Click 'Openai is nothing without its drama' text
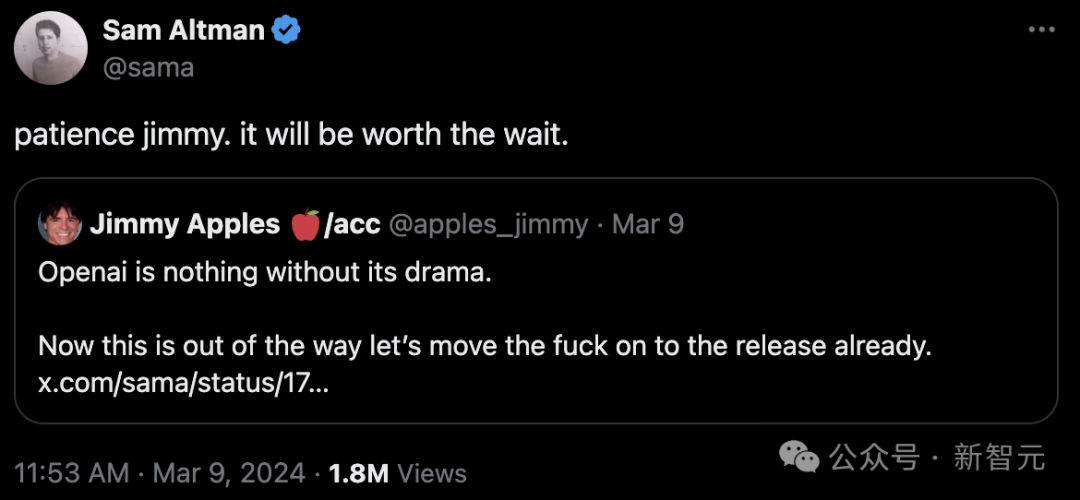 265,273
